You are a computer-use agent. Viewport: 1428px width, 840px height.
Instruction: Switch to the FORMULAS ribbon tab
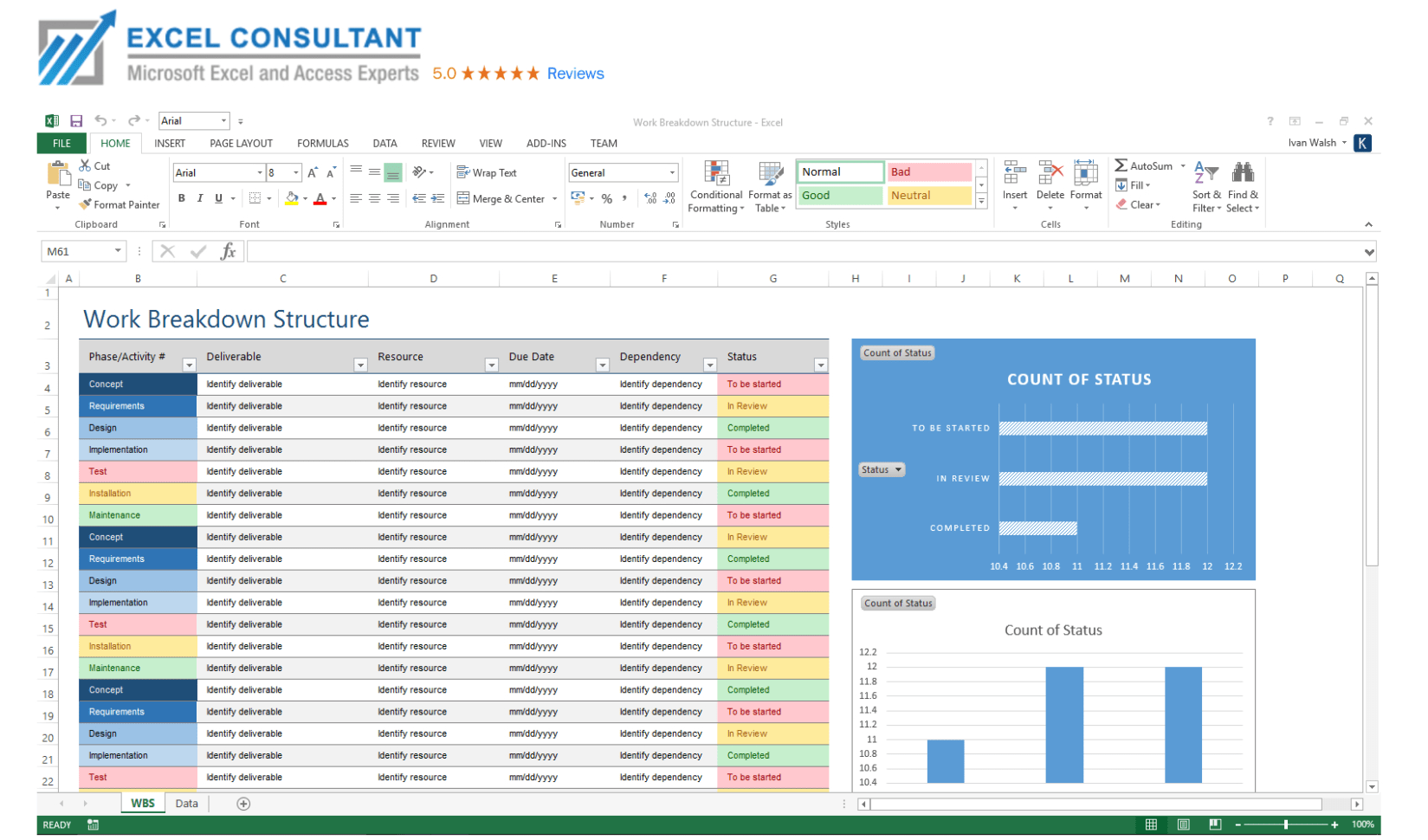tap(322, 143)
